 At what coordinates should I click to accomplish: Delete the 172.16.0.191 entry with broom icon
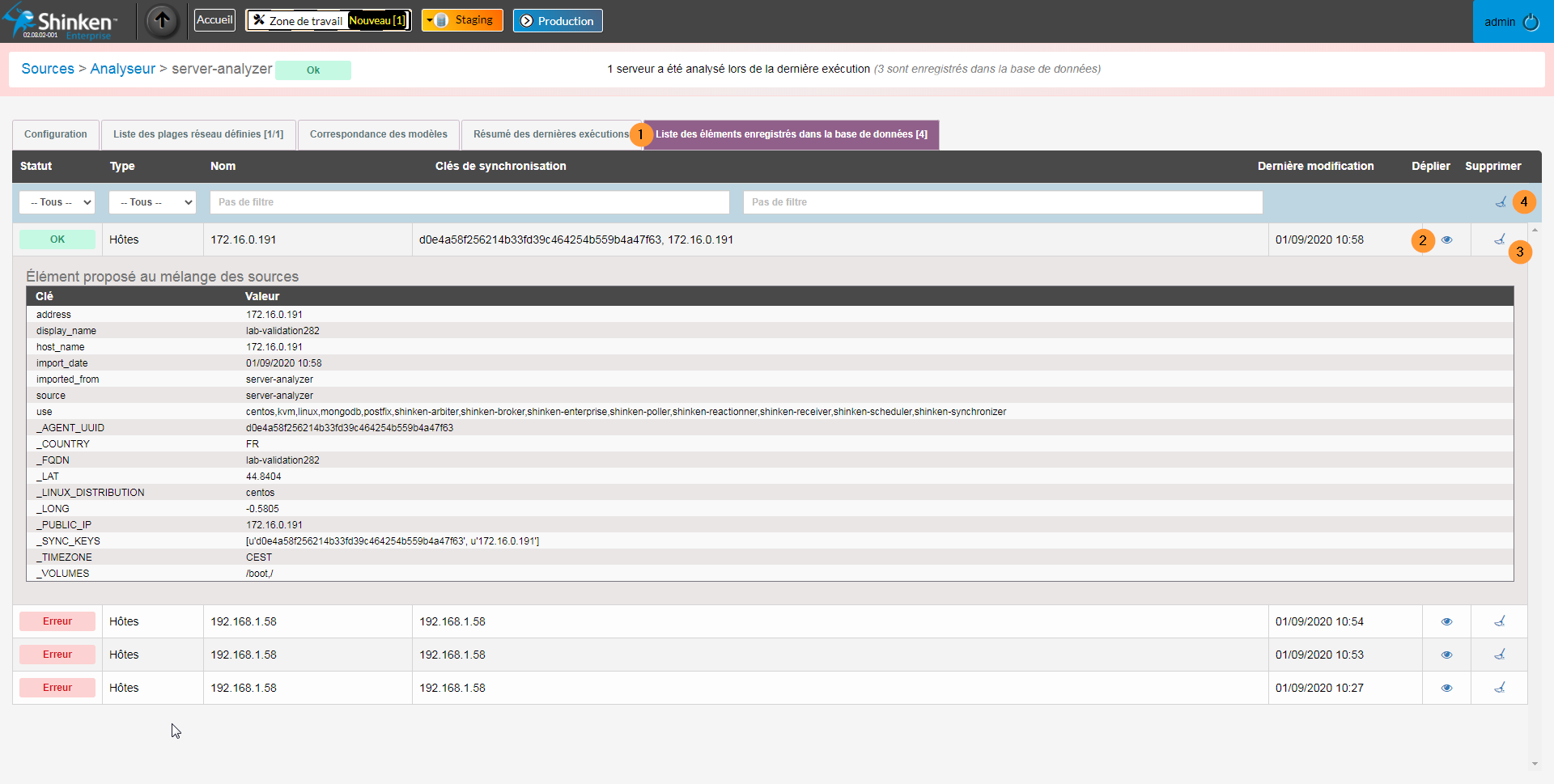click(1499, 239)
